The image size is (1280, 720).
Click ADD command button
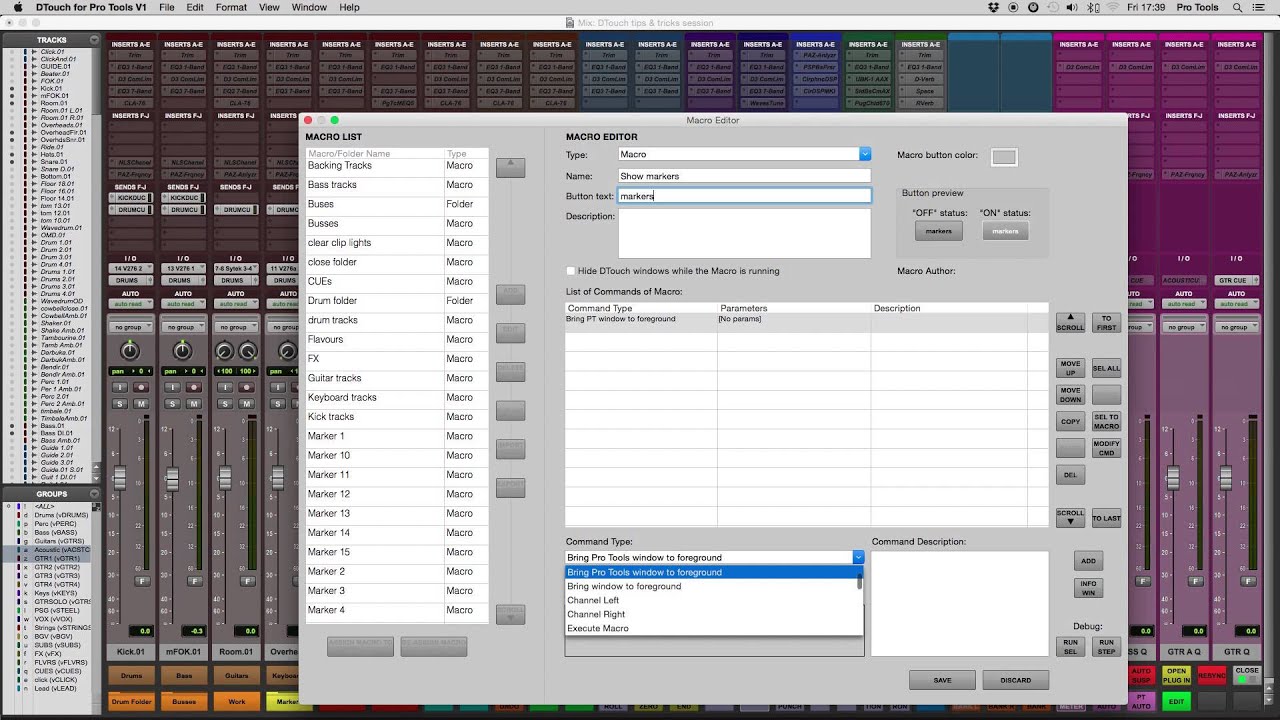click(1088, 561)
